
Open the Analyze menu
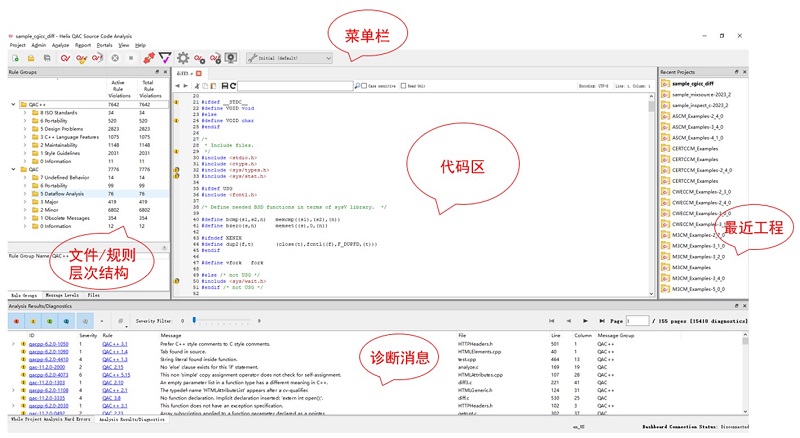tap(60, 45)
